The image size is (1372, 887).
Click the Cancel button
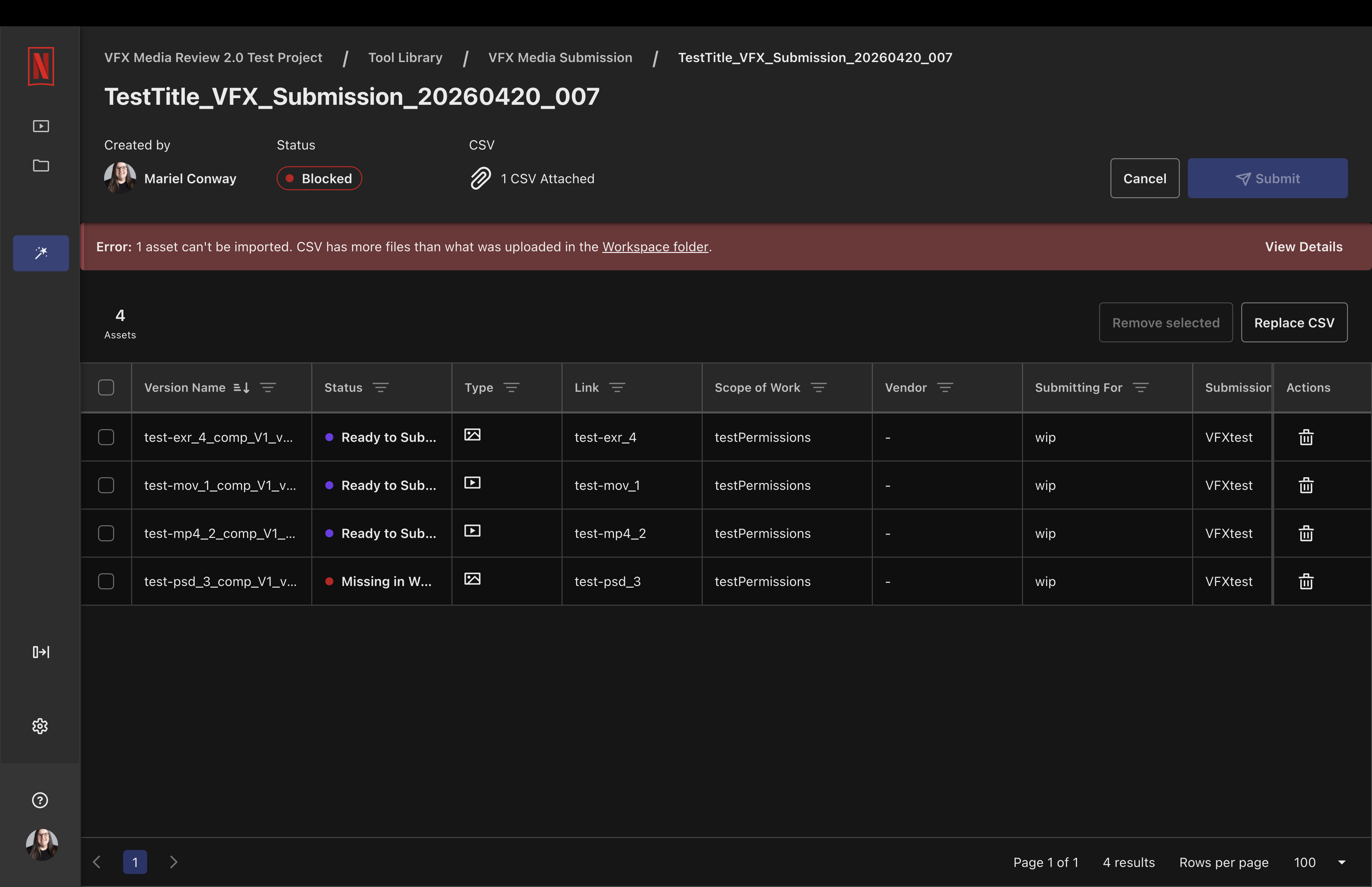1144,179
